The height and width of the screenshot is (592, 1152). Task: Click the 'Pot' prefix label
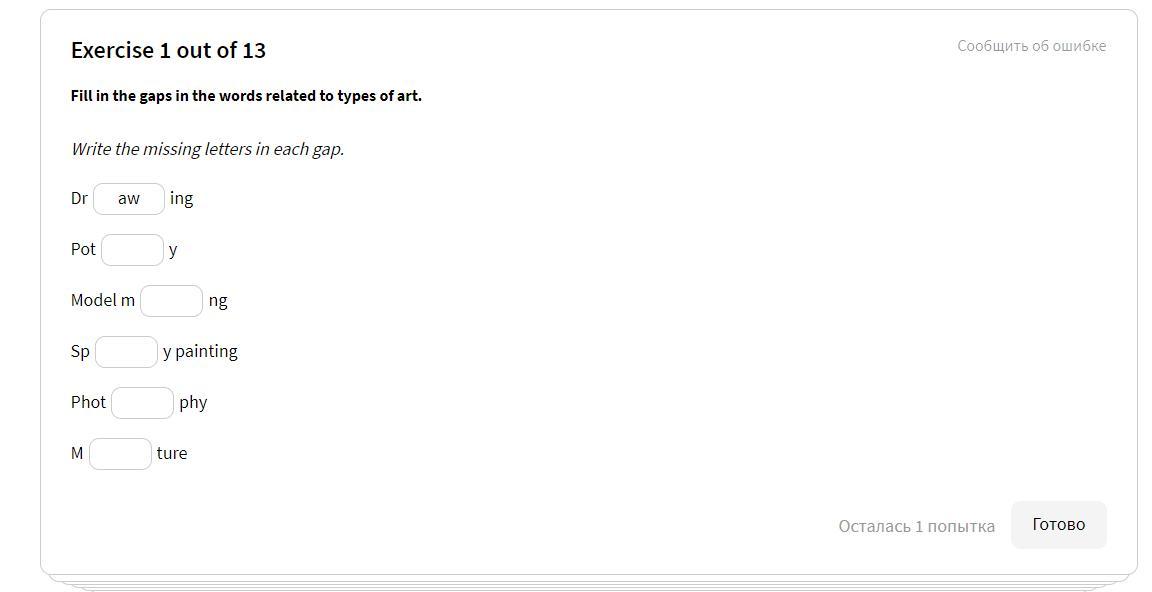pyautogui.click(x=83, y=250)
